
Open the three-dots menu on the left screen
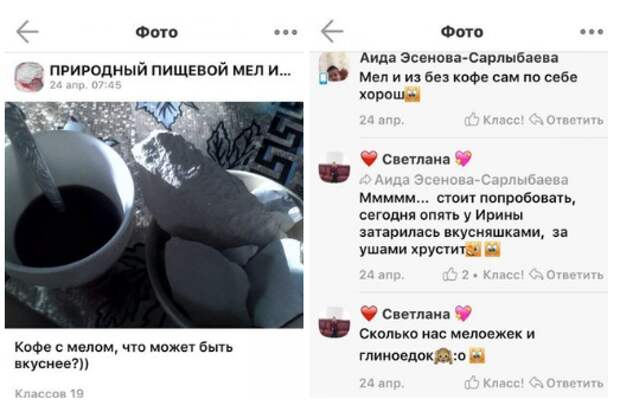click(285, 32)
